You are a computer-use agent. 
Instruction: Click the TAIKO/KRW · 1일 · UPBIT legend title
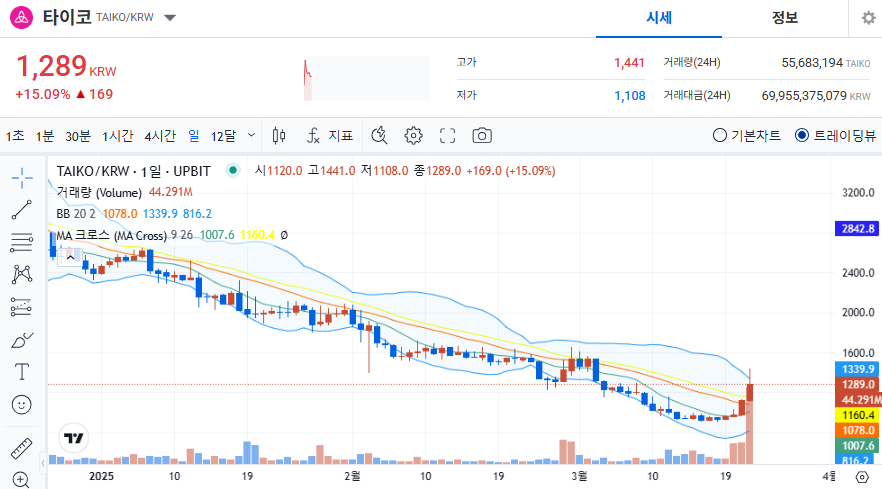(133, 171)
